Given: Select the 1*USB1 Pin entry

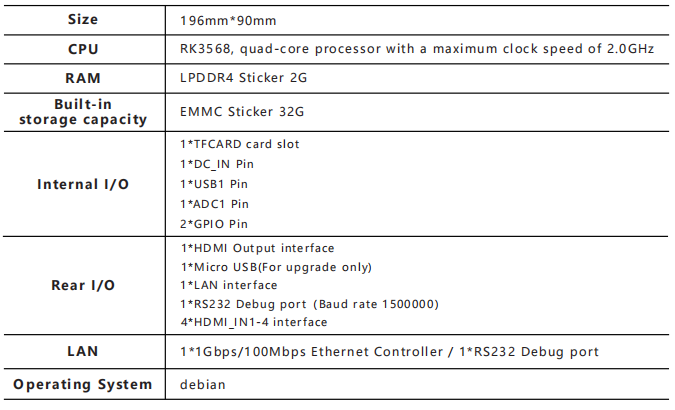Looking at the screenshot, I should (214, 184).
